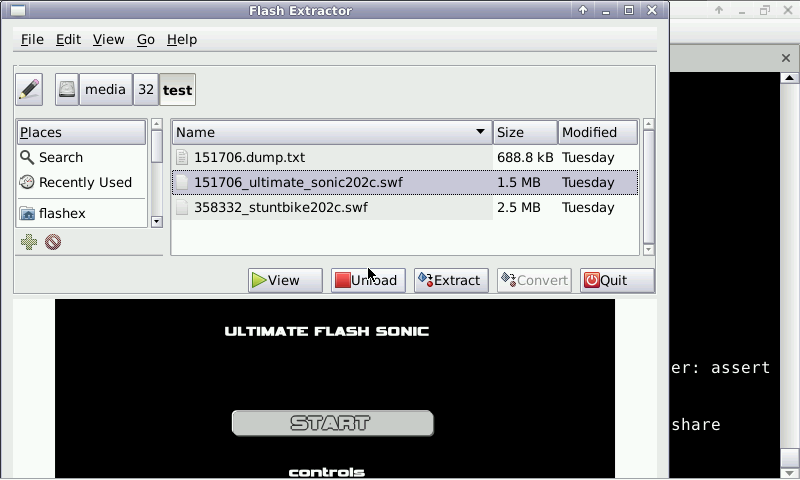This screenshot has height=480, width=800.
Task: Click the green plus add-bookmark icon
Action: pos(29,242)
